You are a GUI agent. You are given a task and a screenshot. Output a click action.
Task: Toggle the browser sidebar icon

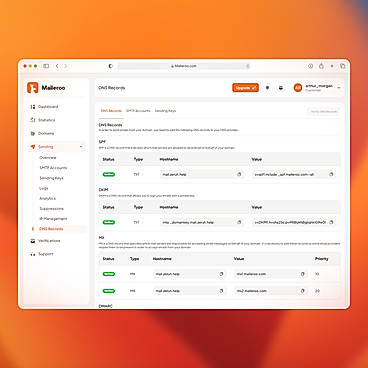coord(46,66)
